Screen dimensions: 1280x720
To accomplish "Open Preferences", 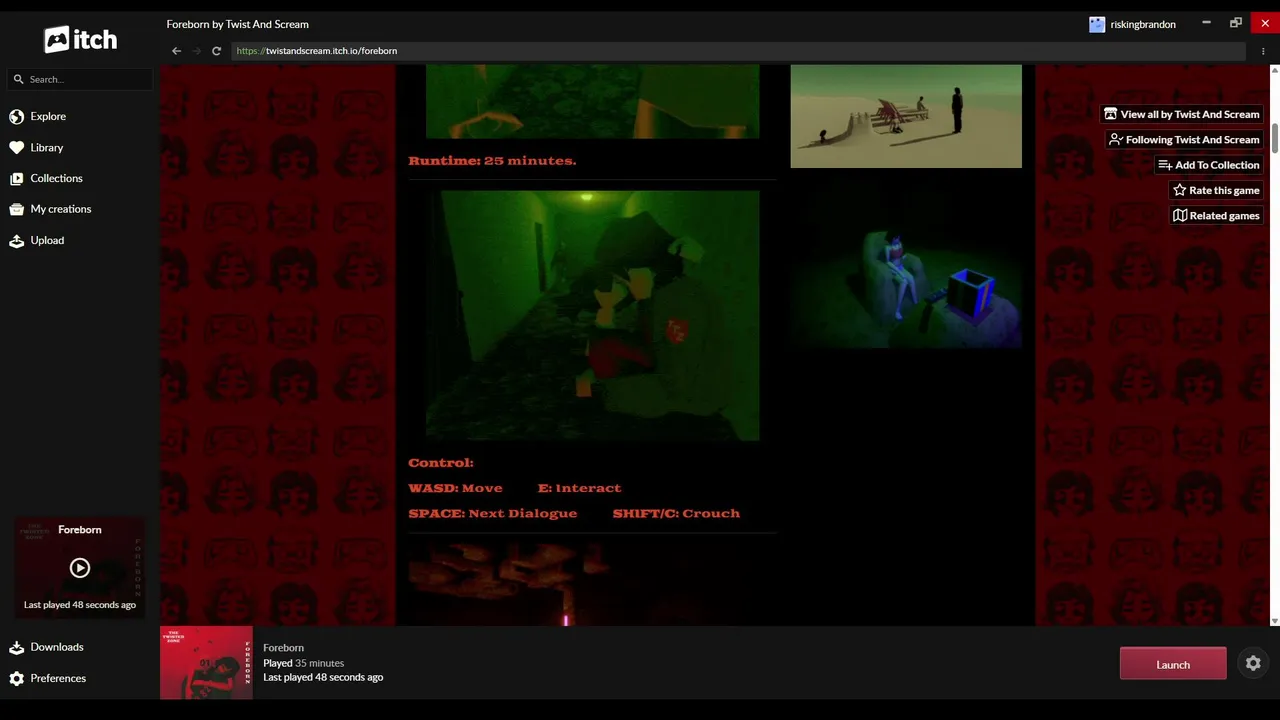I will pyautogui.click(x=58, y=678).
